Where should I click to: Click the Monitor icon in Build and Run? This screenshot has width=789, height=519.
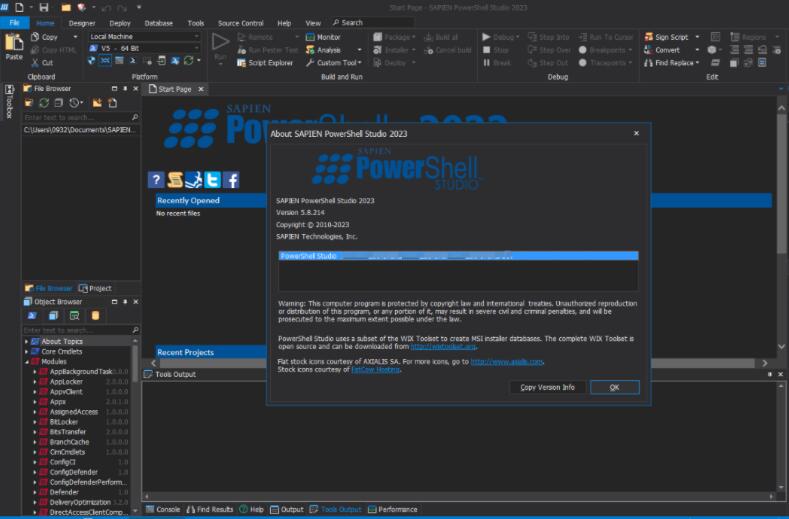pos(310,37)
